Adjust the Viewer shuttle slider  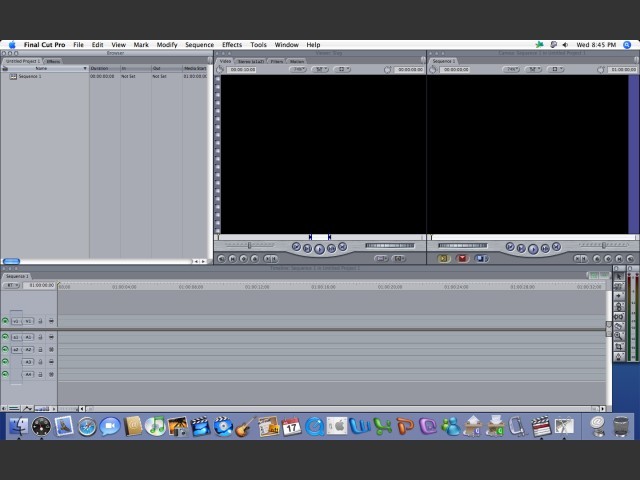point(249,245)
